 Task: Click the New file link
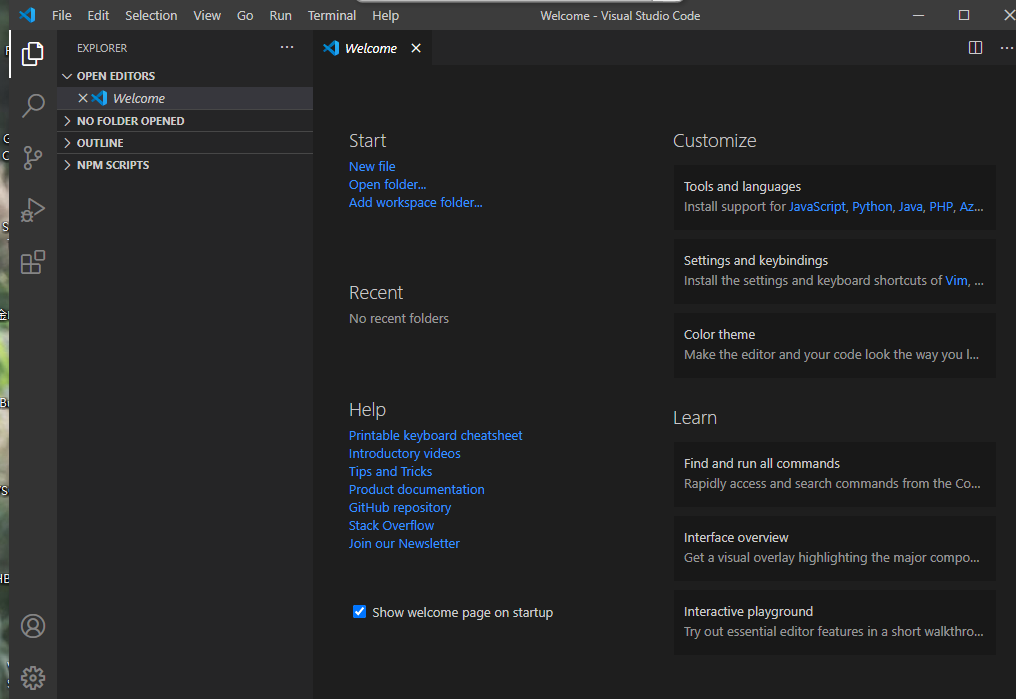click(372, 166)
